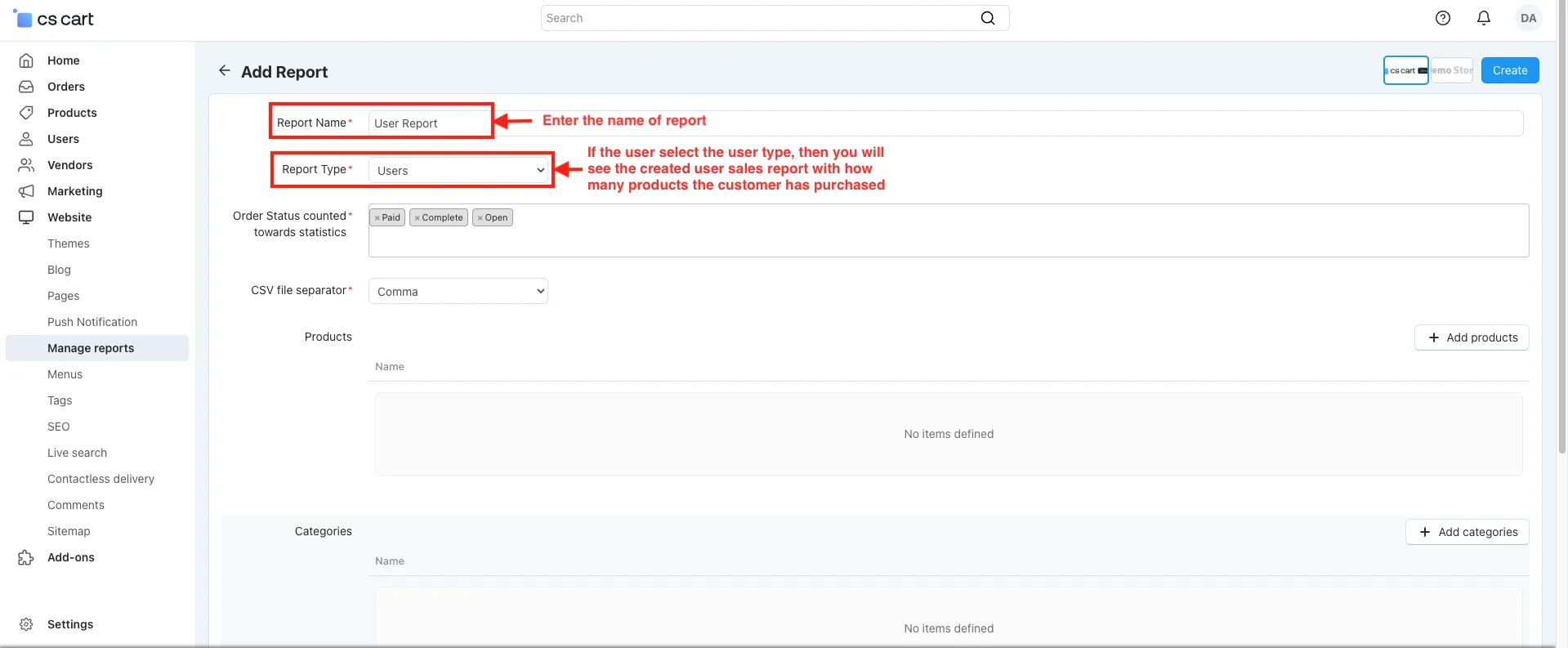1568x648 pixels.
Task: Remove the Paid order status tag
Action: click(377, 218)
